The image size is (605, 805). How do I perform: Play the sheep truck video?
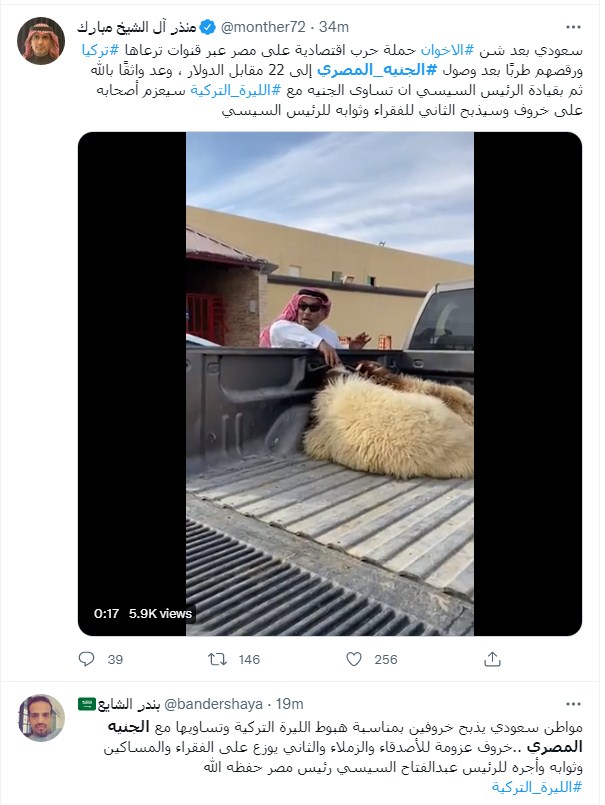[330, 384]
